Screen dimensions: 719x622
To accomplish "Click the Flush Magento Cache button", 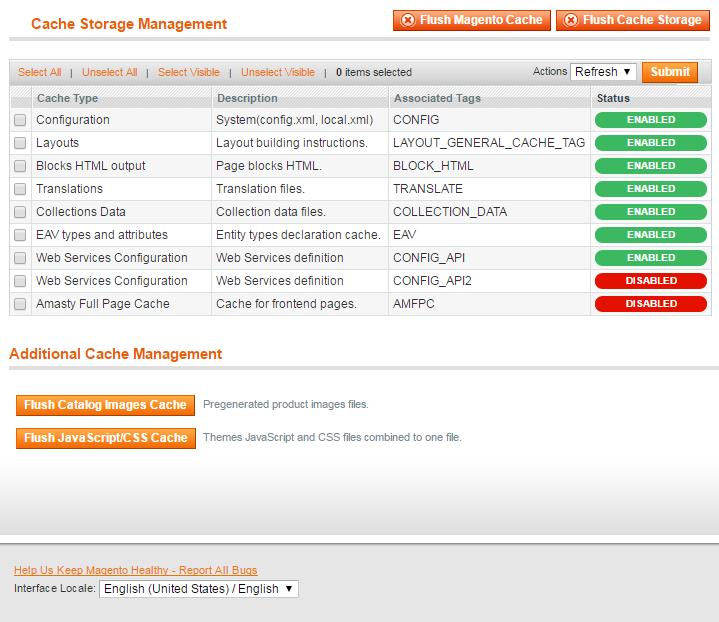I will click(471, 20).
